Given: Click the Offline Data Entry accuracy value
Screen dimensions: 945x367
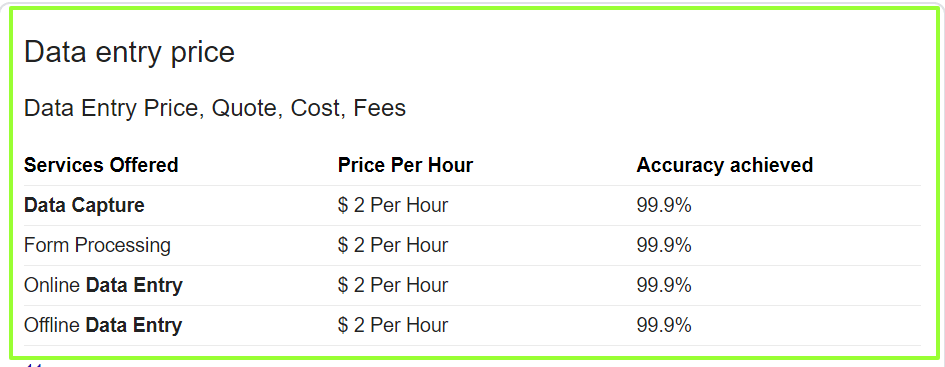Looking at the screenshot, I should click(664, 326).
